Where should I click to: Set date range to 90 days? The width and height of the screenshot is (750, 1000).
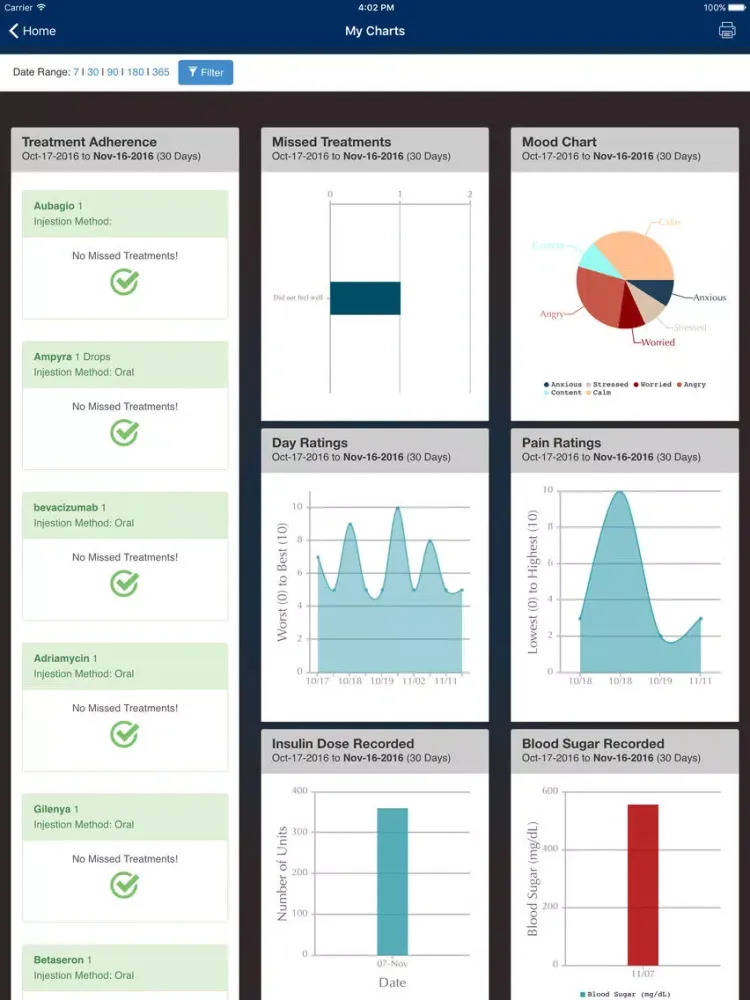(x=112, y=72)
